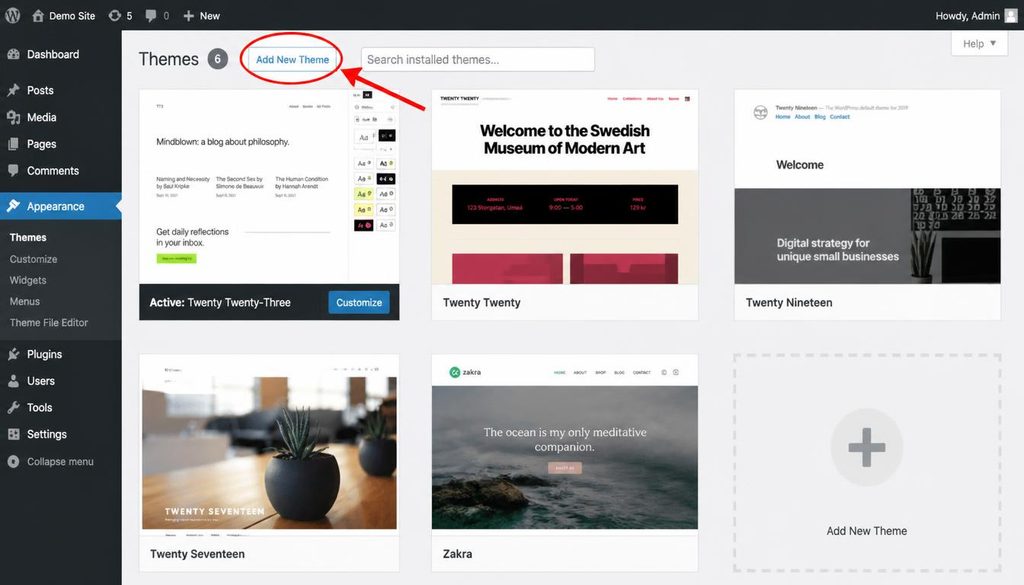Click Howdy, Admin account link

(x=967, y=16)
